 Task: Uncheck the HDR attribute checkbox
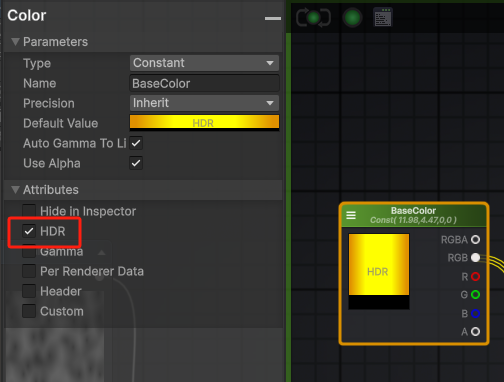(x=29, y=231)
